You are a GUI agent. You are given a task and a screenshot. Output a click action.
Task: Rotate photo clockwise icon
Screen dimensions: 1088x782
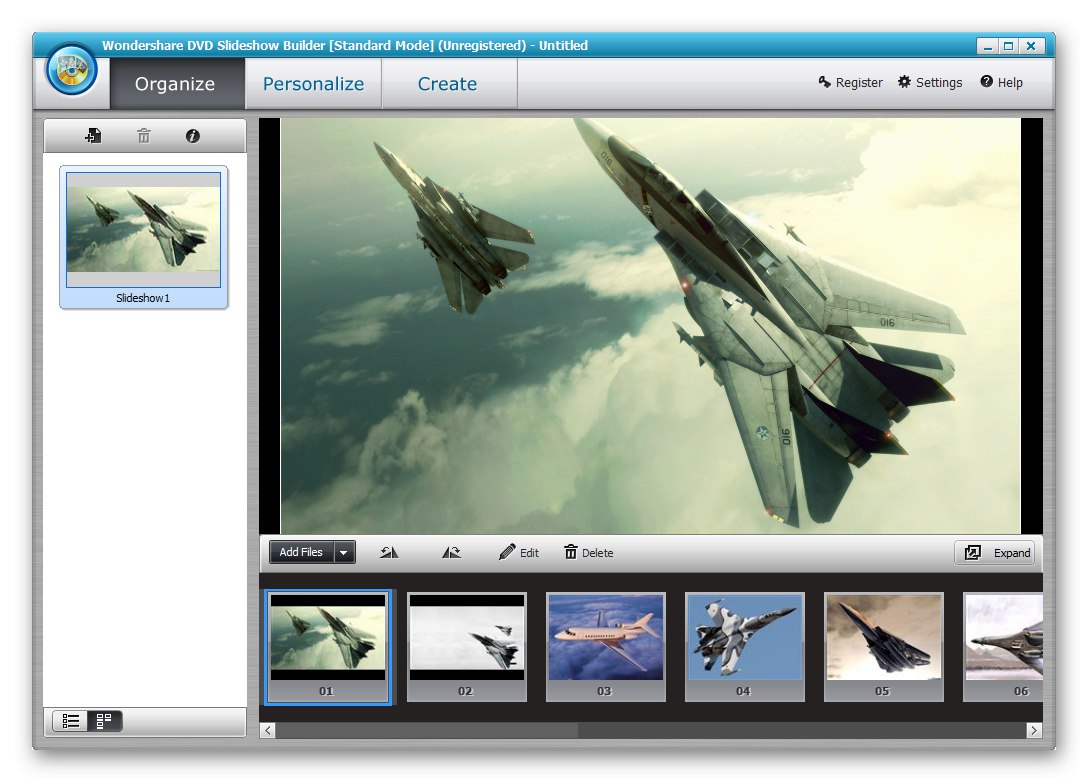pos(452,552)
